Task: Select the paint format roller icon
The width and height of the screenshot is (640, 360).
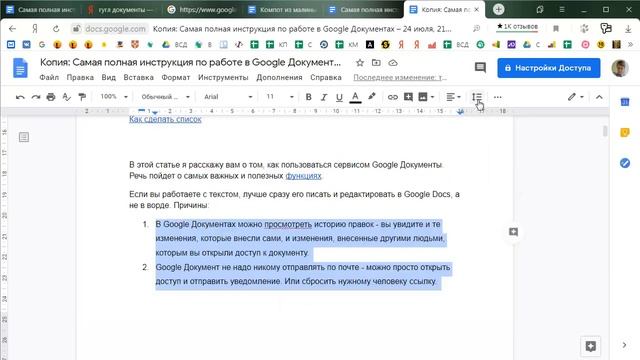Action: (x=82, y=97)
